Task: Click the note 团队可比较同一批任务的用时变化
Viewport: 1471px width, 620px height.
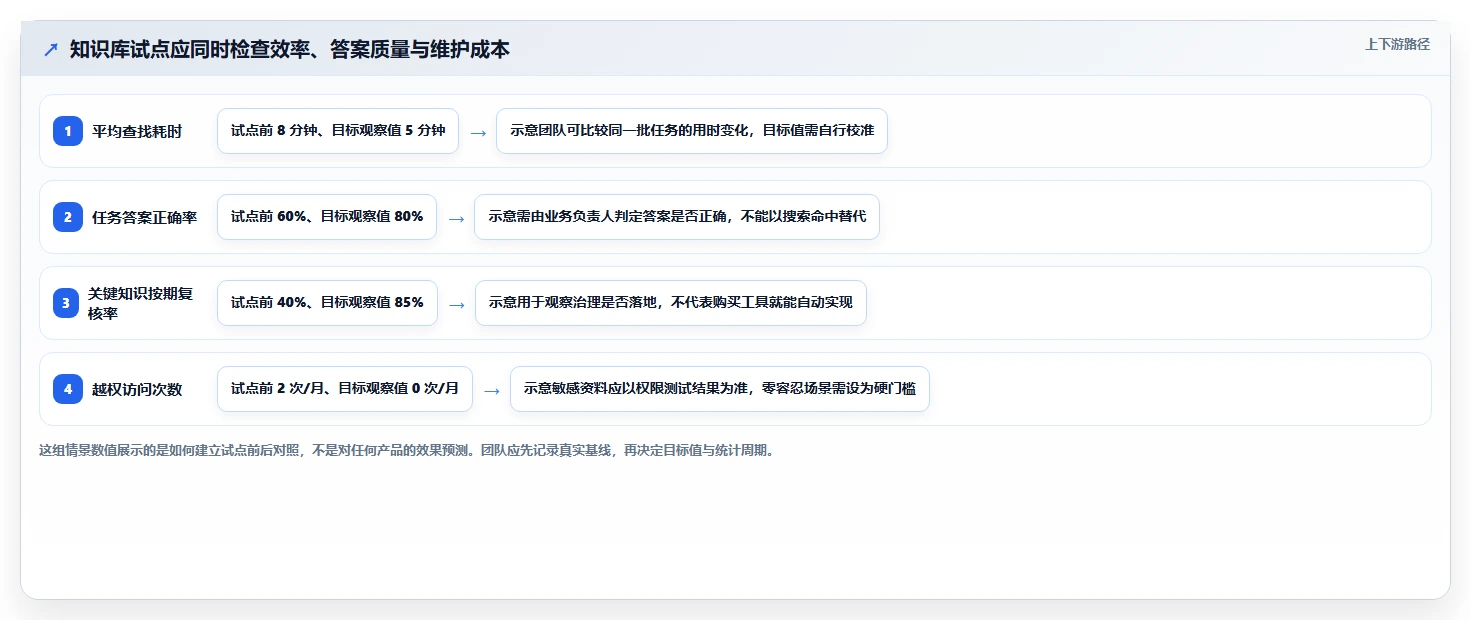Action: (692, 131)
